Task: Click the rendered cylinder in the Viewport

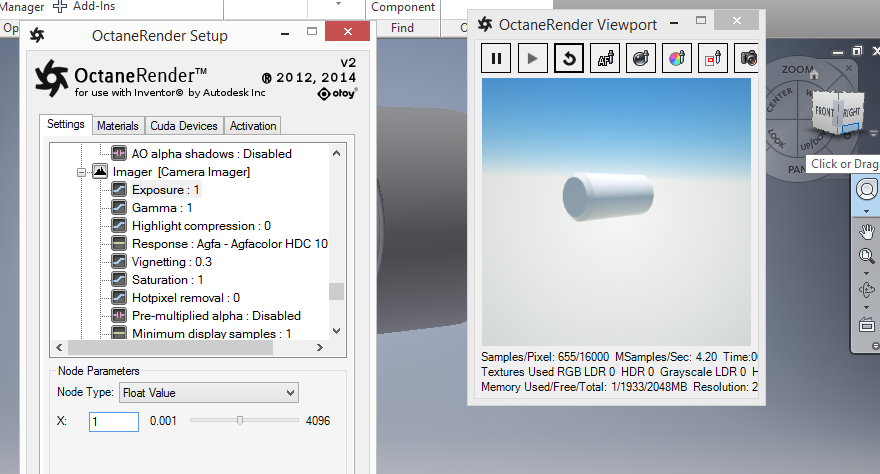Action: [x=608, y=196]
